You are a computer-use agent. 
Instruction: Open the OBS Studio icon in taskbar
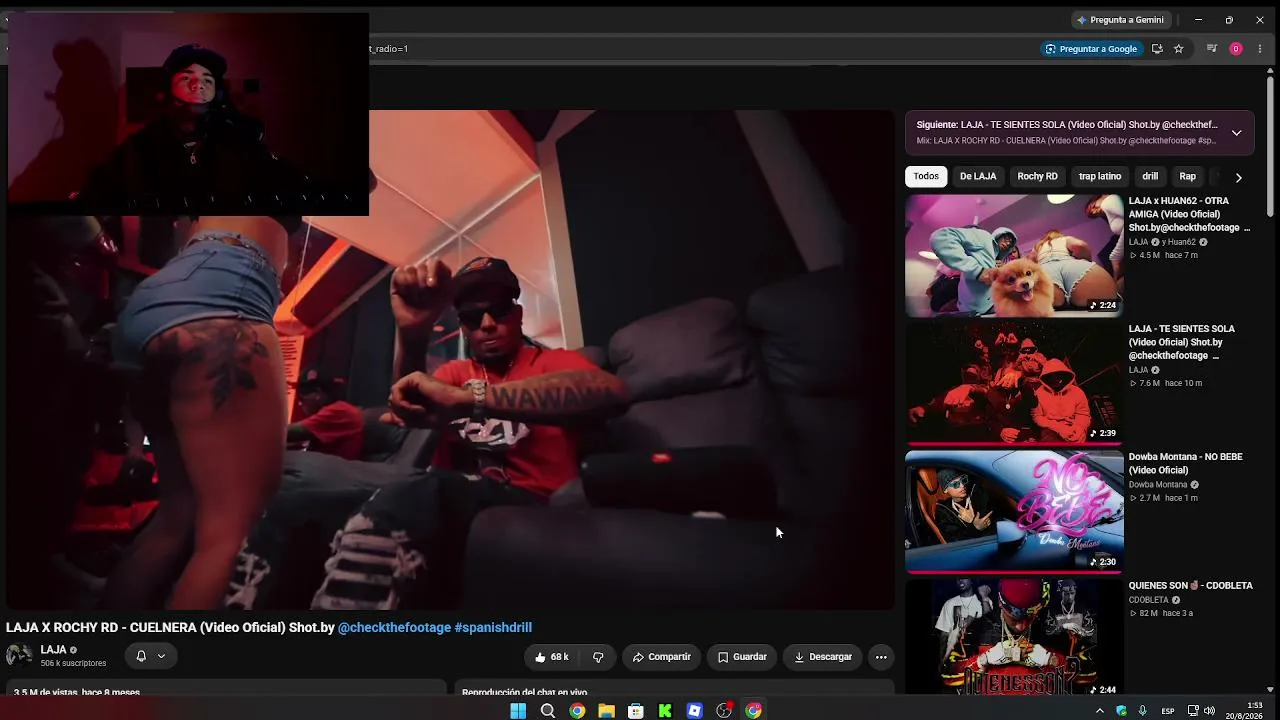click(x=724, y=711)
